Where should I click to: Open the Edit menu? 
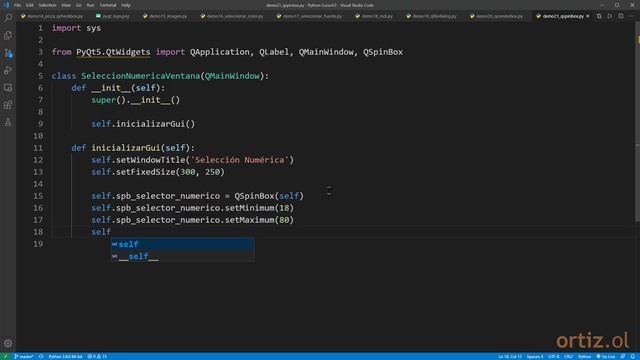click(29, 5)
